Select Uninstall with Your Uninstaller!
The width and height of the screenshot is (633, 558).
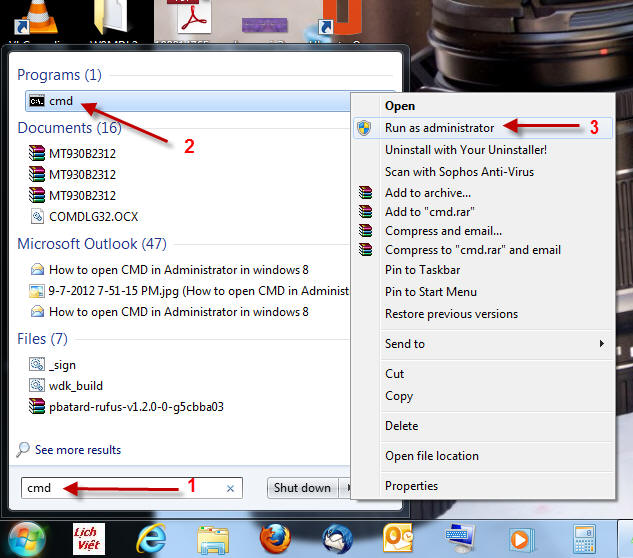[466, 150]
